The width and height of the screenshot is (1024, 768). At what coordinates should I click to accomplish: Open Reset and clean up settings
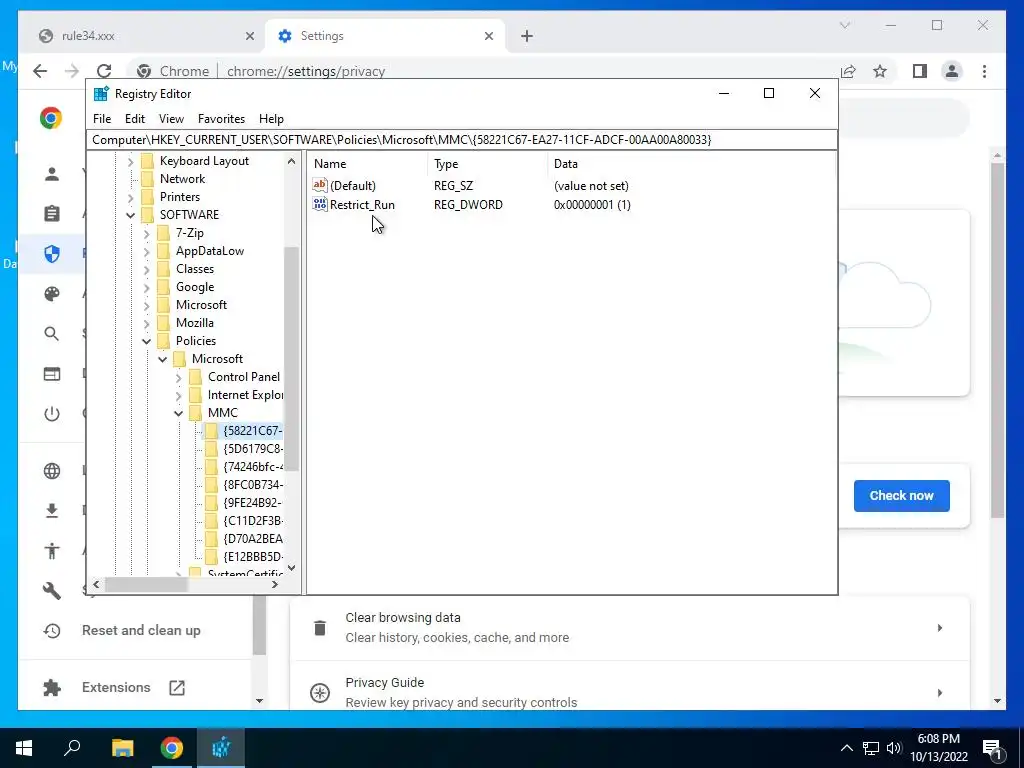(140, 630)
